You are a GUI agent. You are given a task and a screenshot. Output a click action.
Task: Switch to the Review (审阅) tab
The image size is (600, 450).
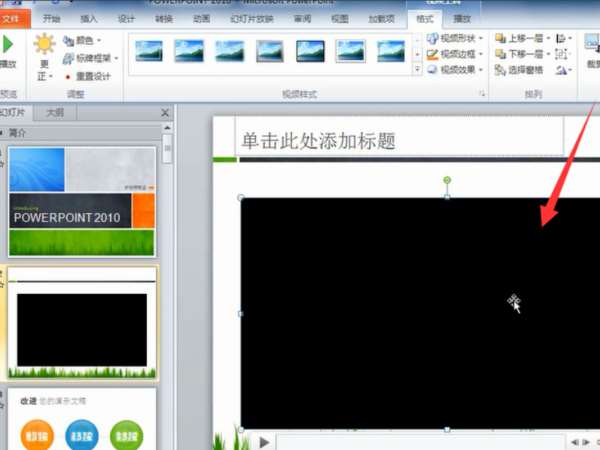pyautogui.click(x=302, y=19)
